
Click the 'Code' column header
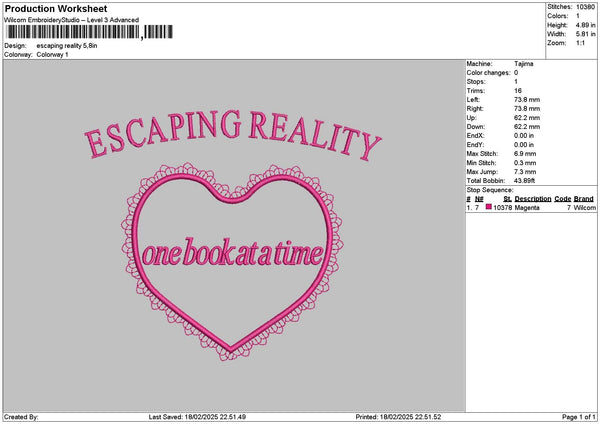pyautogui.click(x=562, y=199)
